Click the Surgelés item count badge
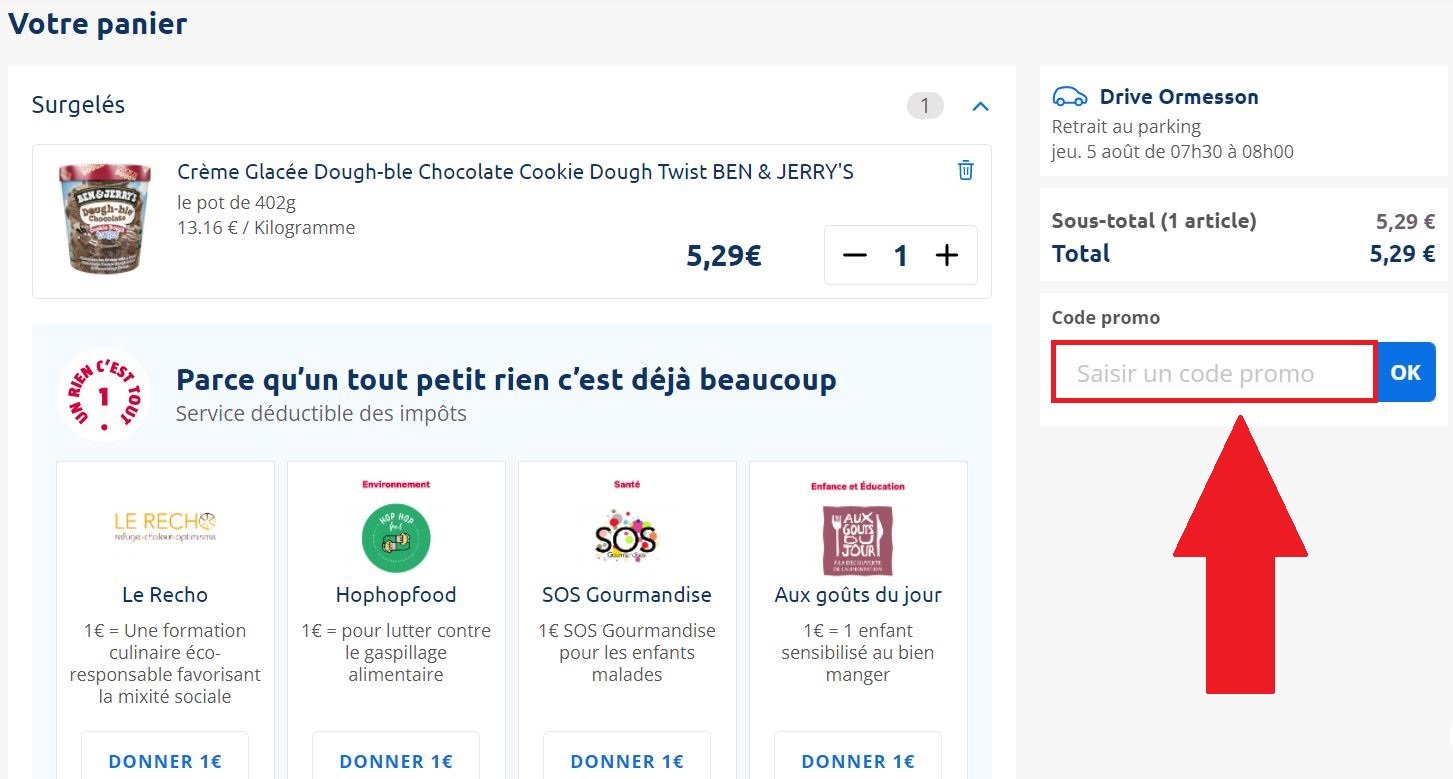 click(x=925, y=106)
